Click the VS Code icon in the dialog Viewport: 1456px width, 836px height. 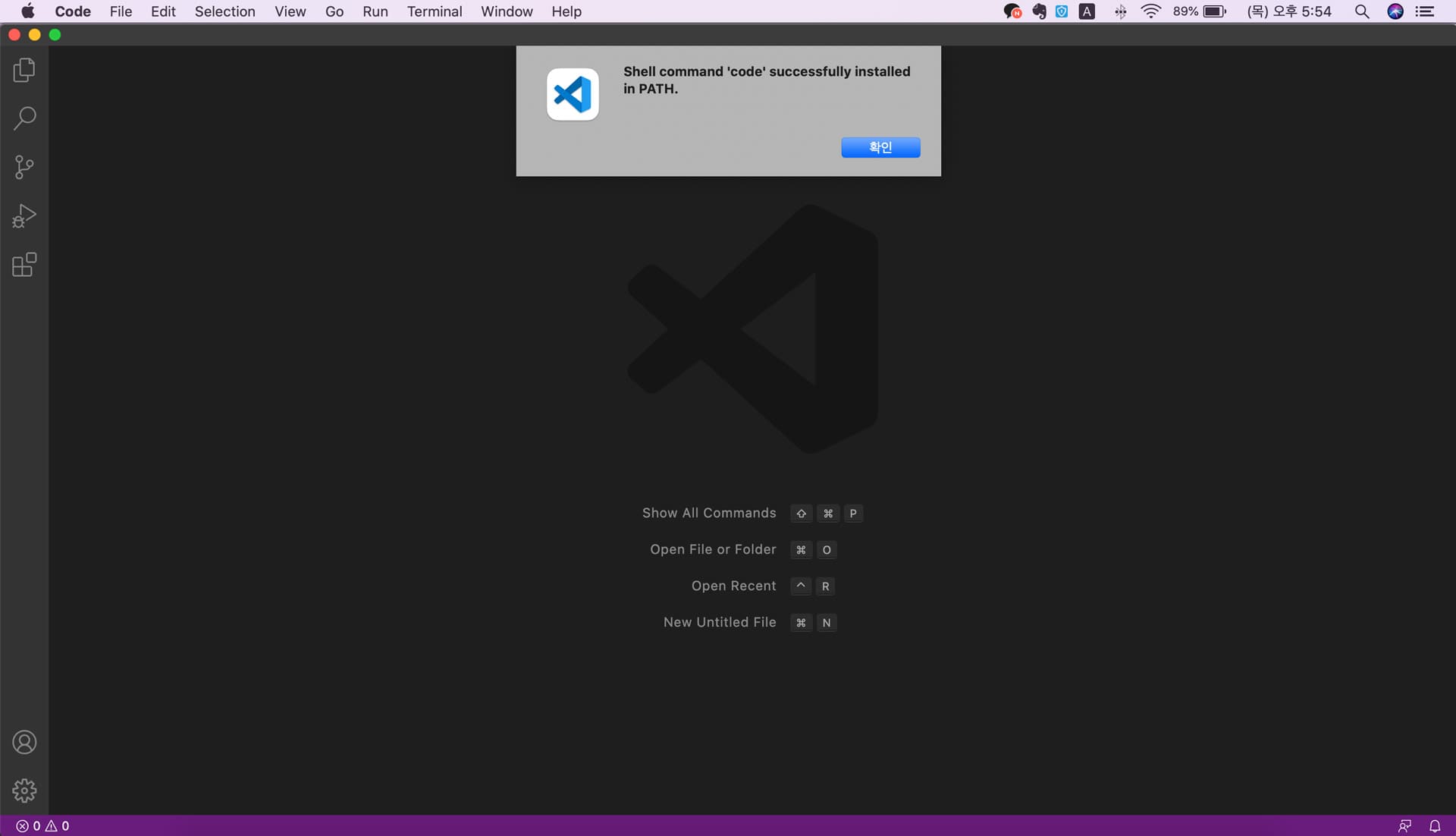[x=572, y=94]
